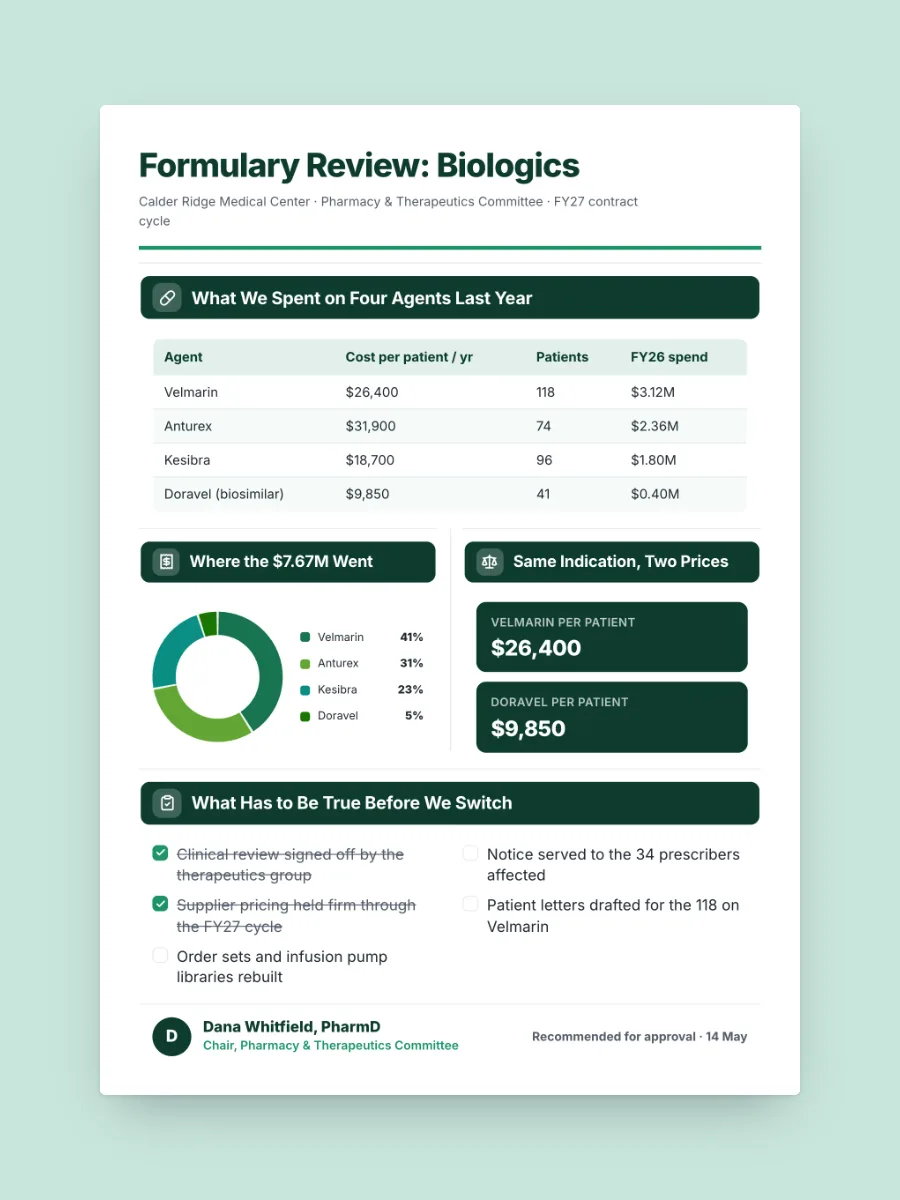Click the Doravel Per Patient $9,850 card
This screenshot has width=900, height=1200.
(x=611, y=717)
